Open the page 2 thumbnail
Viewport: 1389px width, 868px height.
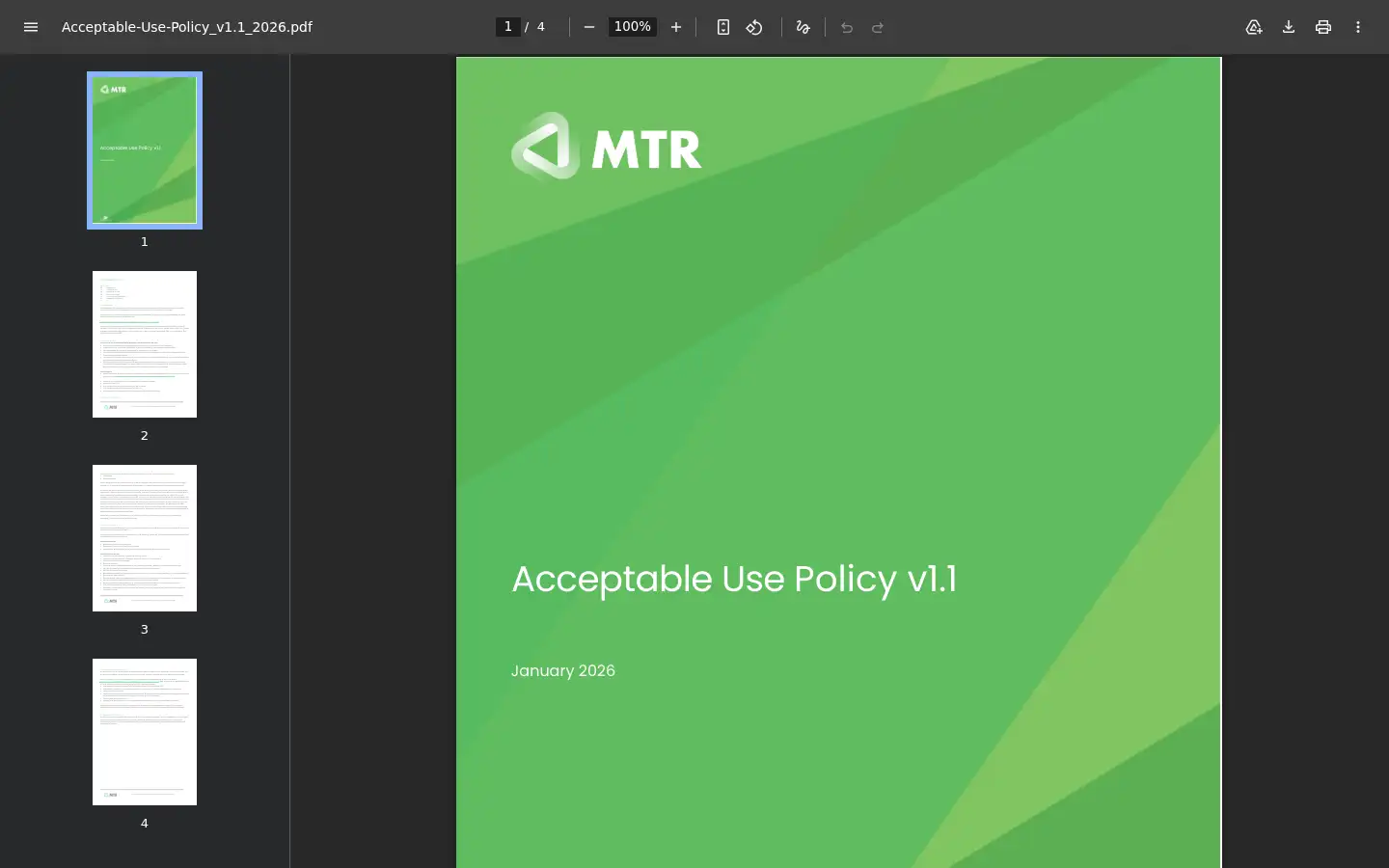[x=145, y=344]
